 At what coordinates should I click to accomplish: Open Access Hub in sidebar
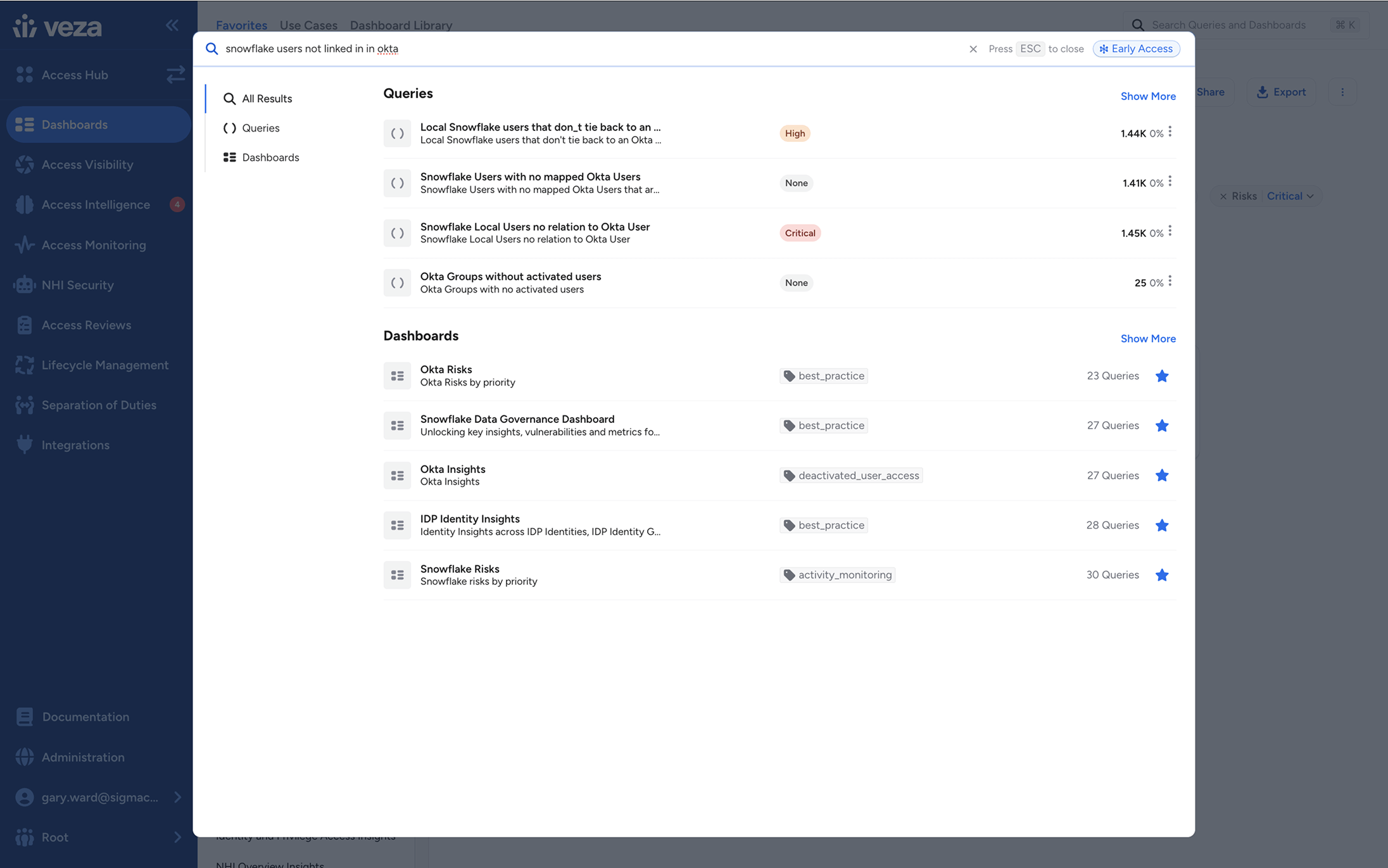click(x=75, y=75)
